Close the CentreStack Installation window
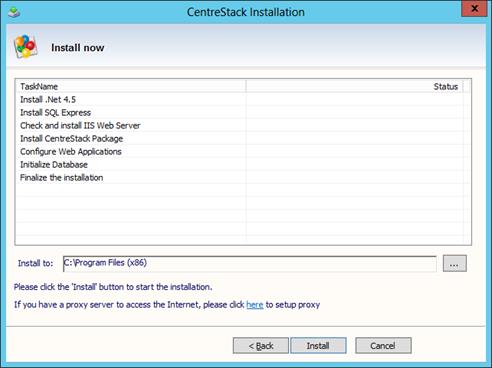This screenshot has height=368, width=492. (x=474, y=8)
